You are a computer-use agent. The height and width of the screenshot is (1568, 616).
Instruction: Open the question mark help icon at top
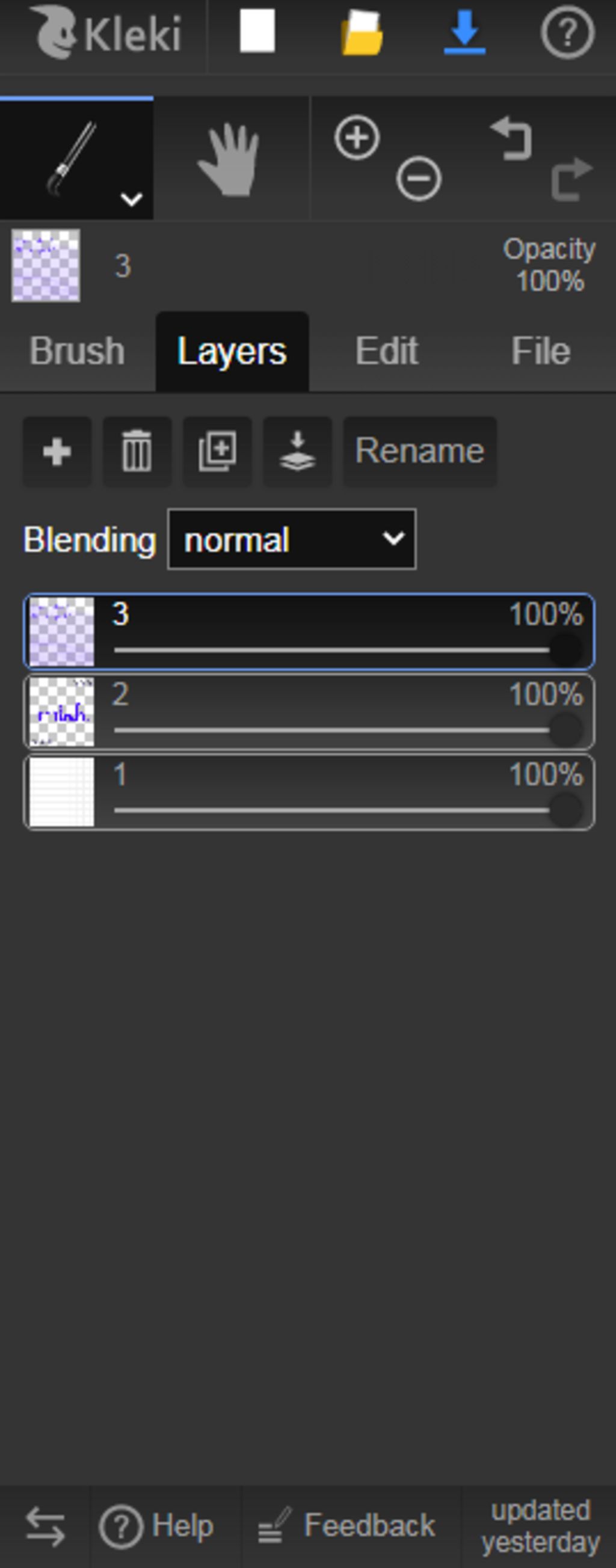567,32
